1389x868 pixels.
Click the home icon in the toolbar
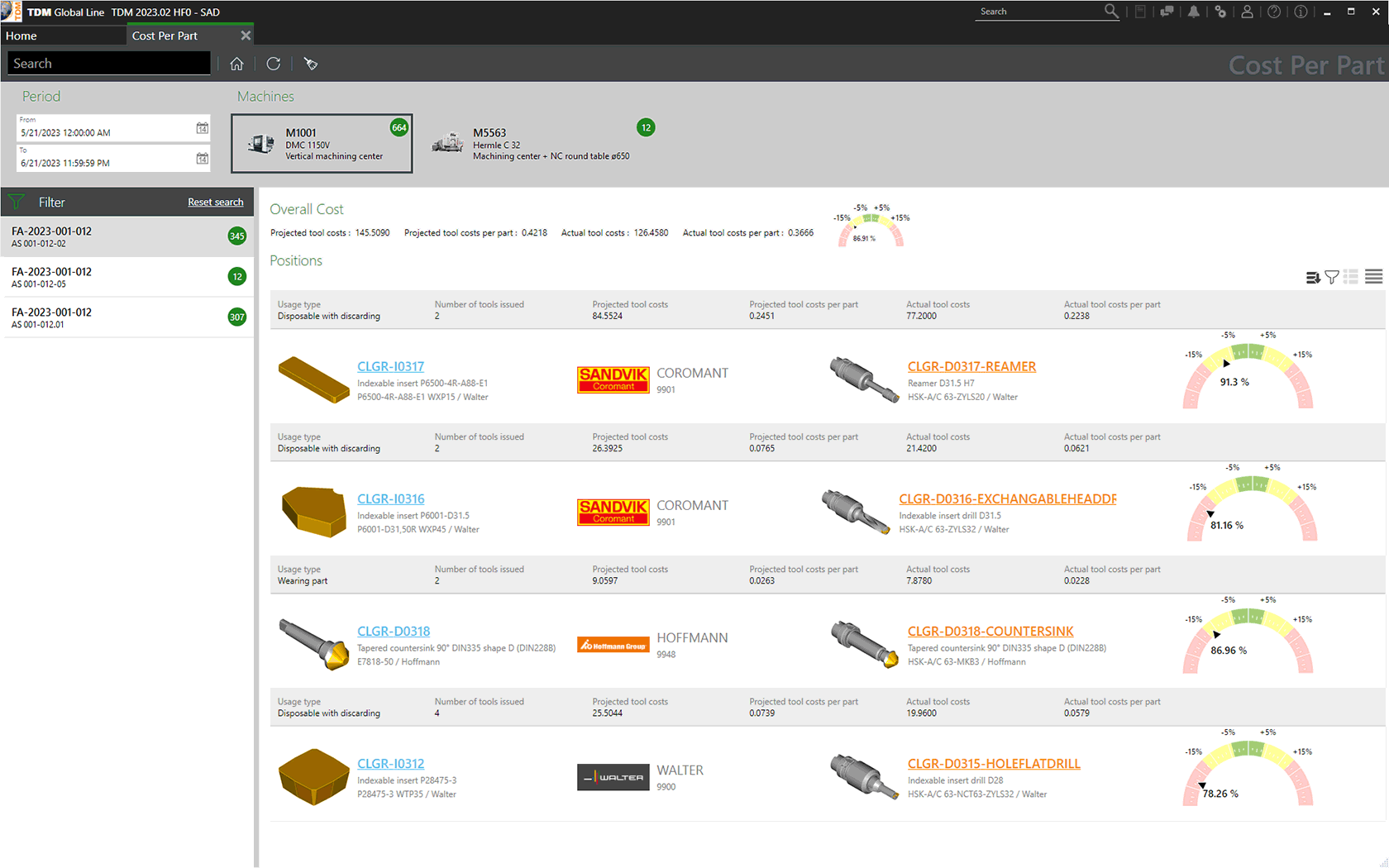click(x=236, y=64)
